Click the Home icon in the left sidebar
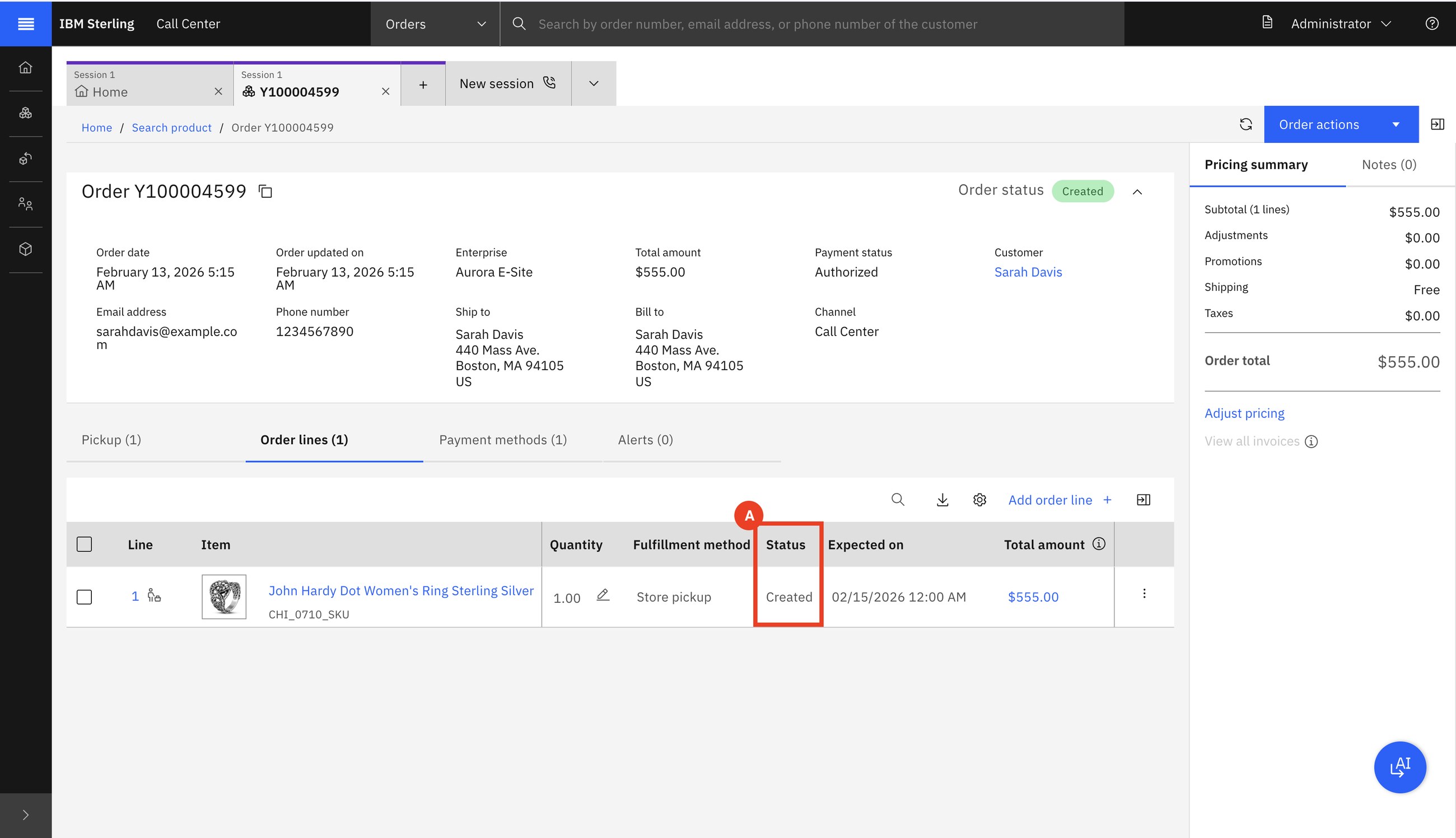1456x838 pixels. 25,68
